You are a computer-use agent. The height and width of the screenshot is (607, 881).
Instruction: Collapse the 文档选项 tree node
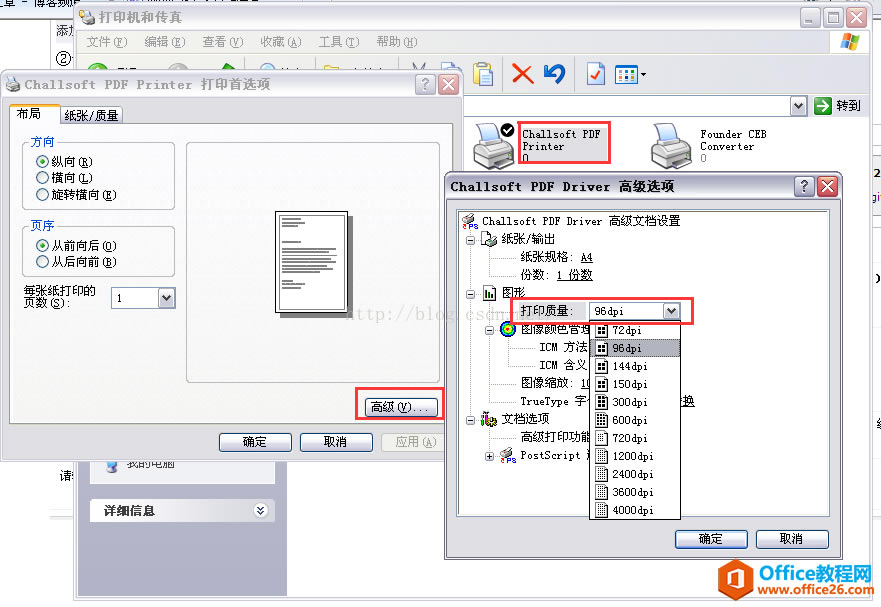pos(470,420)
